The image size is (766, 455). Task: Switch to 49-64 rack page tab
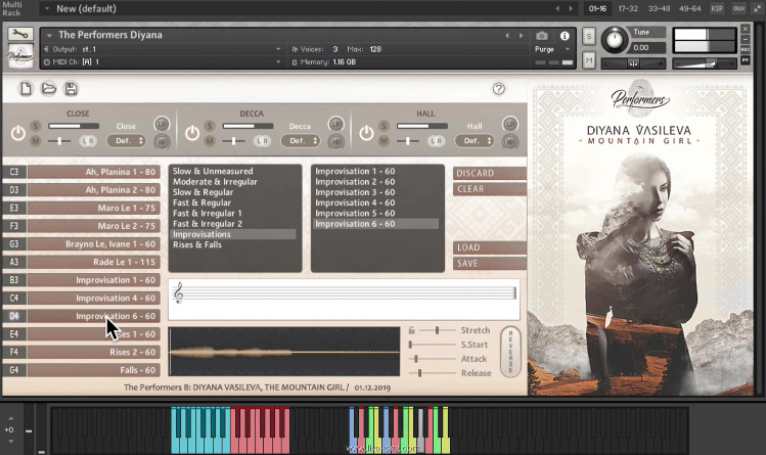coord(690,8)
